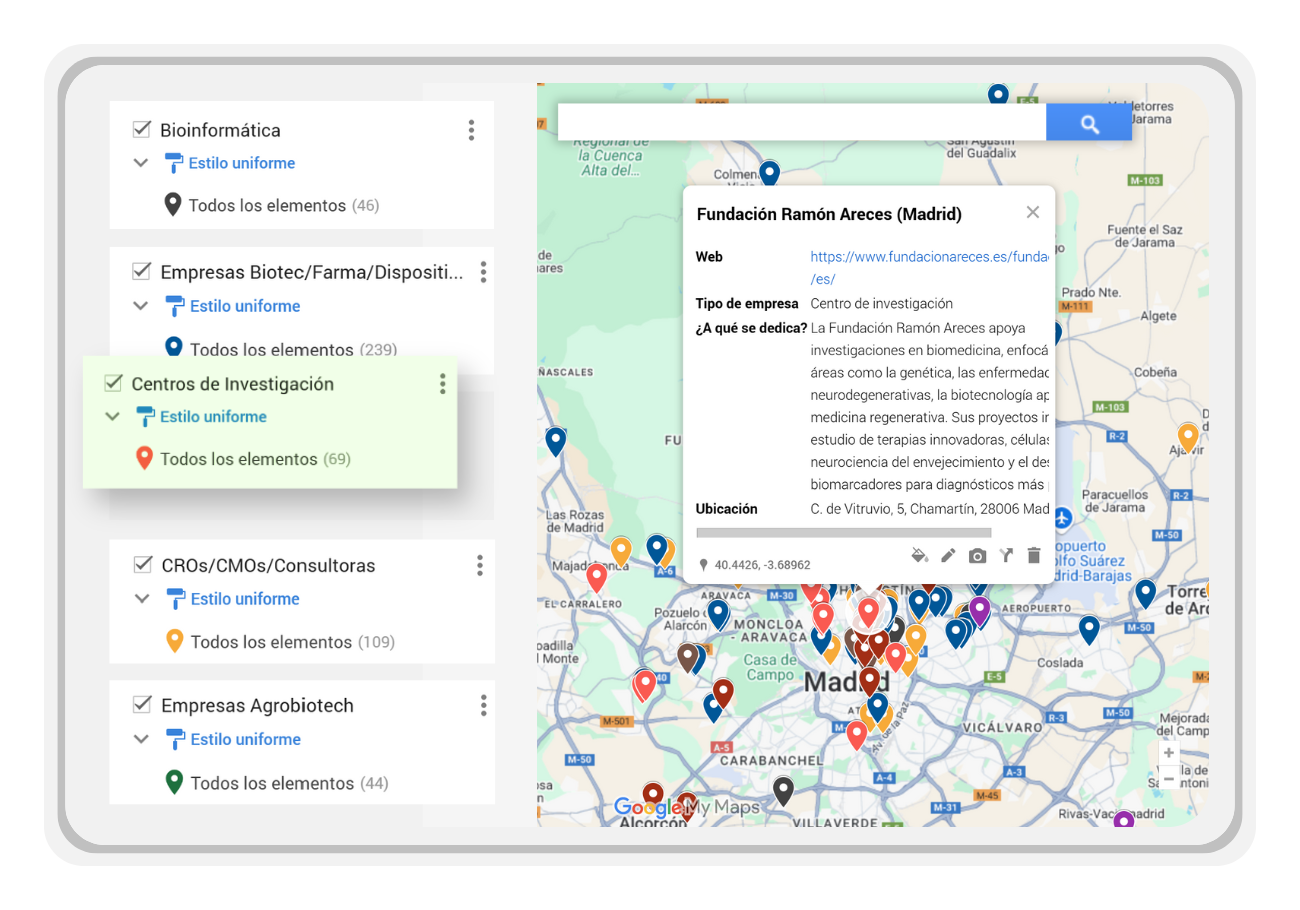This screenshot has width=1300, height=910.
Task: Open Estilo uniforme under Empresas Agrobiotech
Action: (245, 740)
